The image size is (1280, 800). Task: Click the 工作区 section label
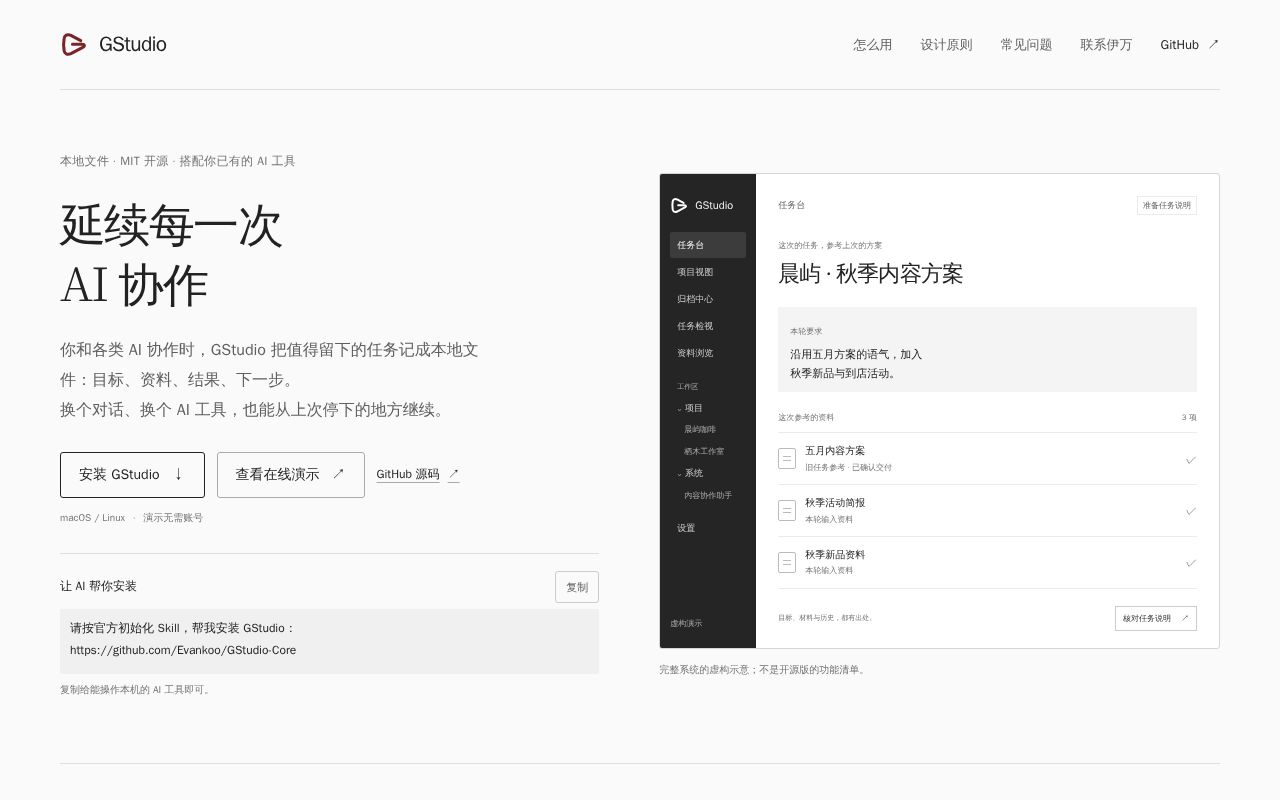click(x=687, y=386)
